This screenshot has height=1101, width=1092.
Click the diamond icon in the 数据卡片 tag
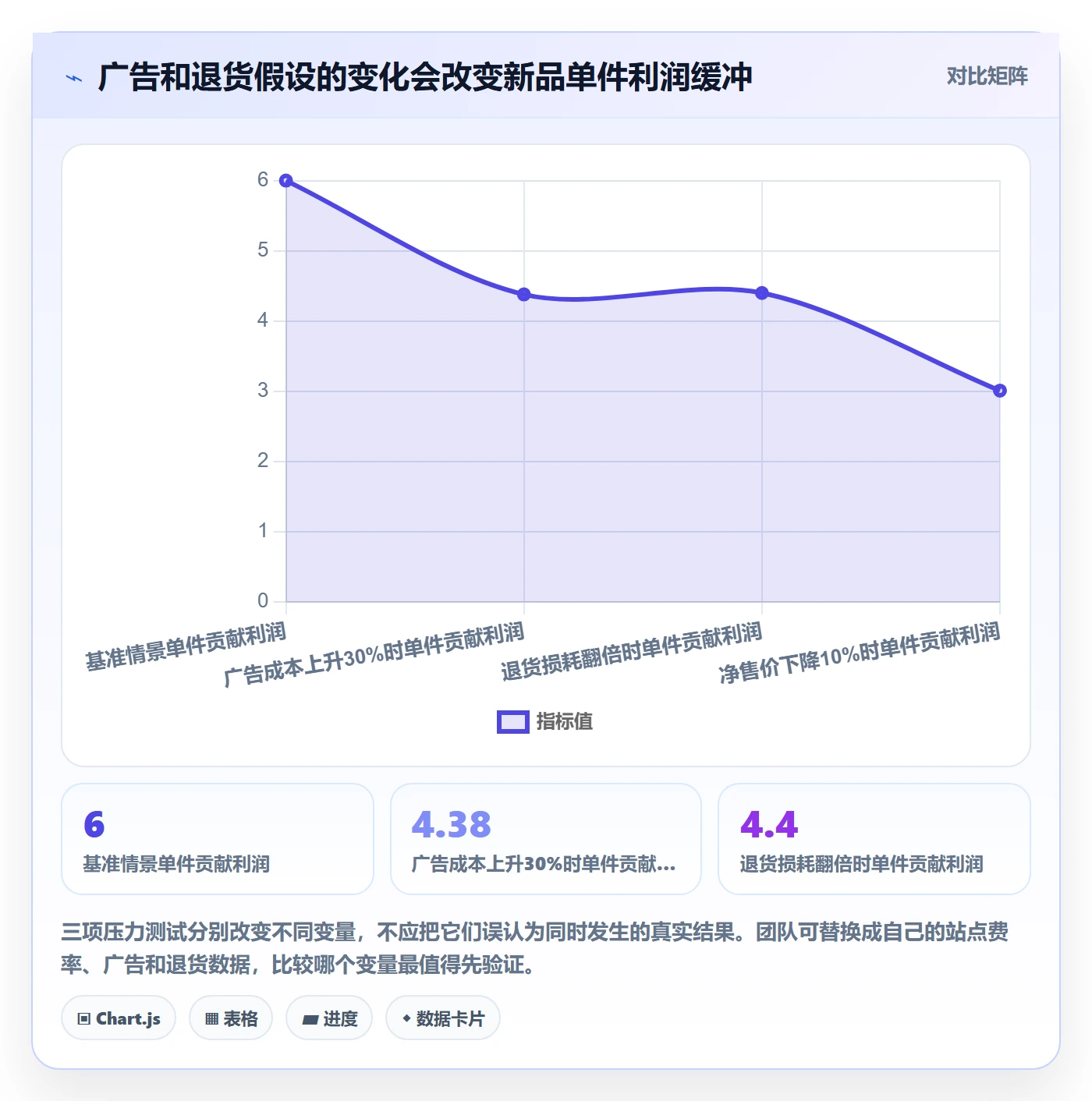(406, 1018)
